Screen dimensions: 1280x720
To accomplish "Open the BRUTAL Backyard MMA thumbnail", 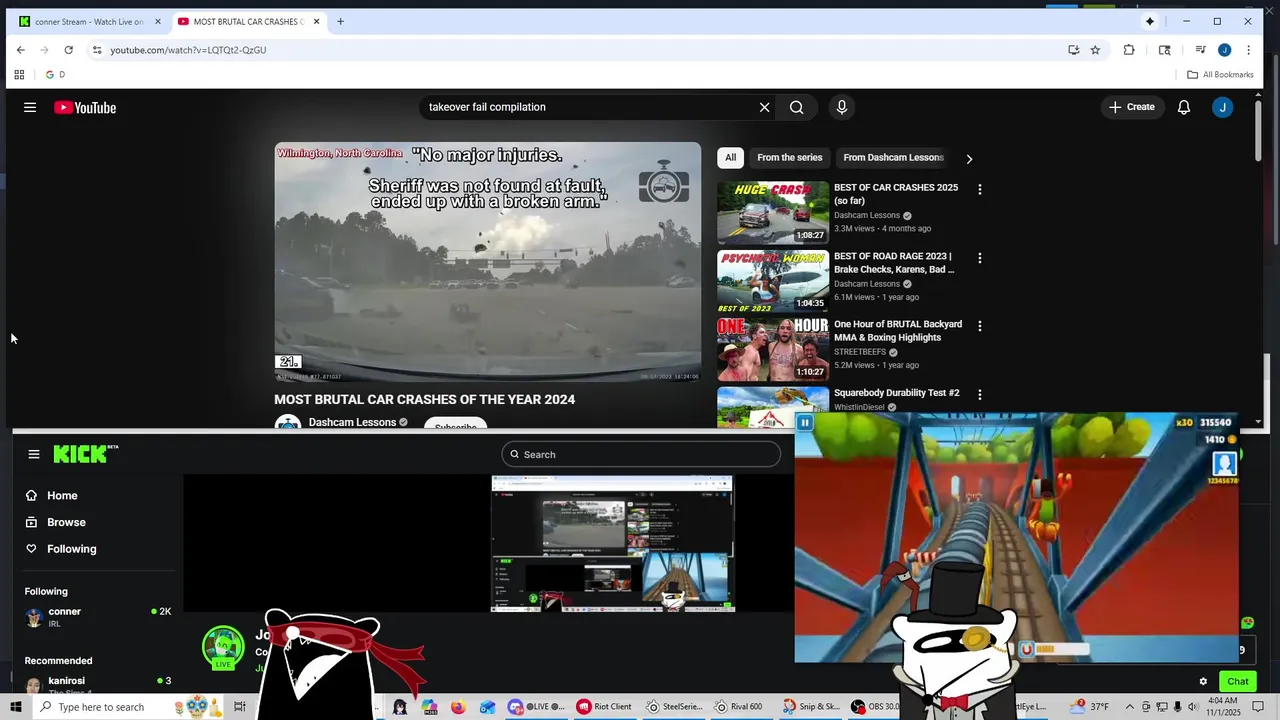I will click(773, 349).
